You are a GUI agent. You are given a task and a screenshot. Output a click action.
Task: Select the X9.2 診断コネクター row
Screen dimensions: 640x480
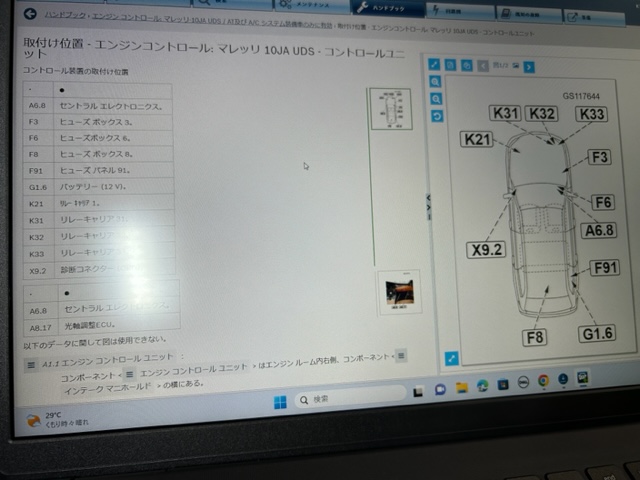coord(100,270)
